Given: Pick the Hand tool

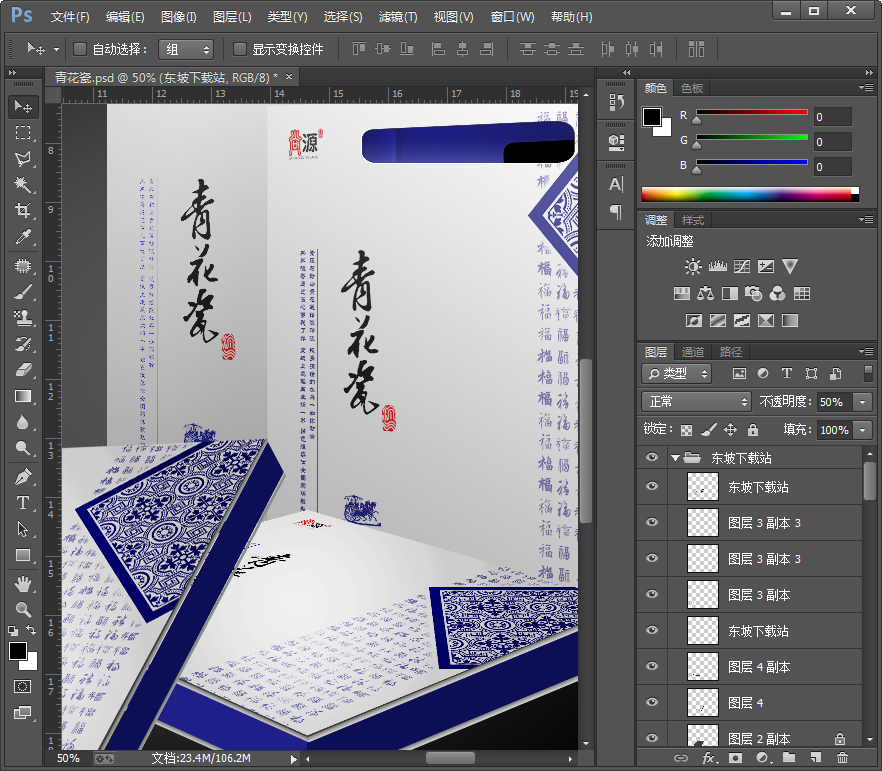Looking at the screenshot, I should point(22,582).
